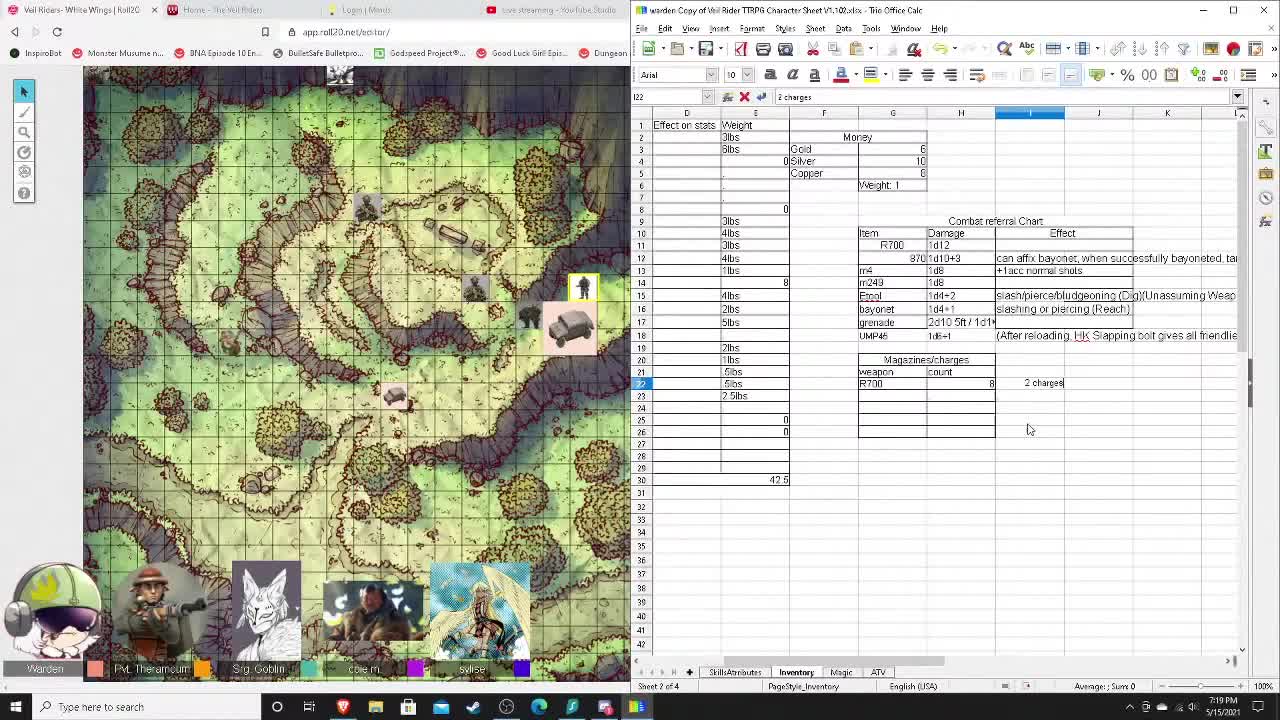Insert an image via toolbar icon
Image resolution: width=1280 pixels, height=720 pixels.
[x=1211, y=48]
